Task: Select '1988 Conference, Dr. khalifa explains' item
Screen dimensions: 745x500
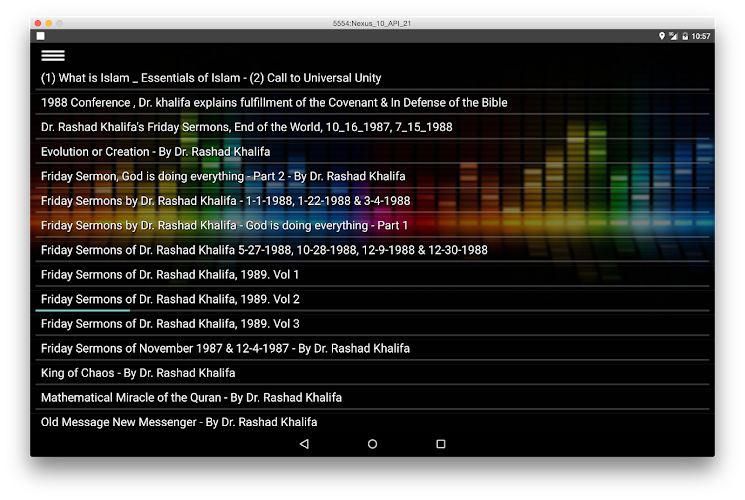Action: tap(372, 103)
